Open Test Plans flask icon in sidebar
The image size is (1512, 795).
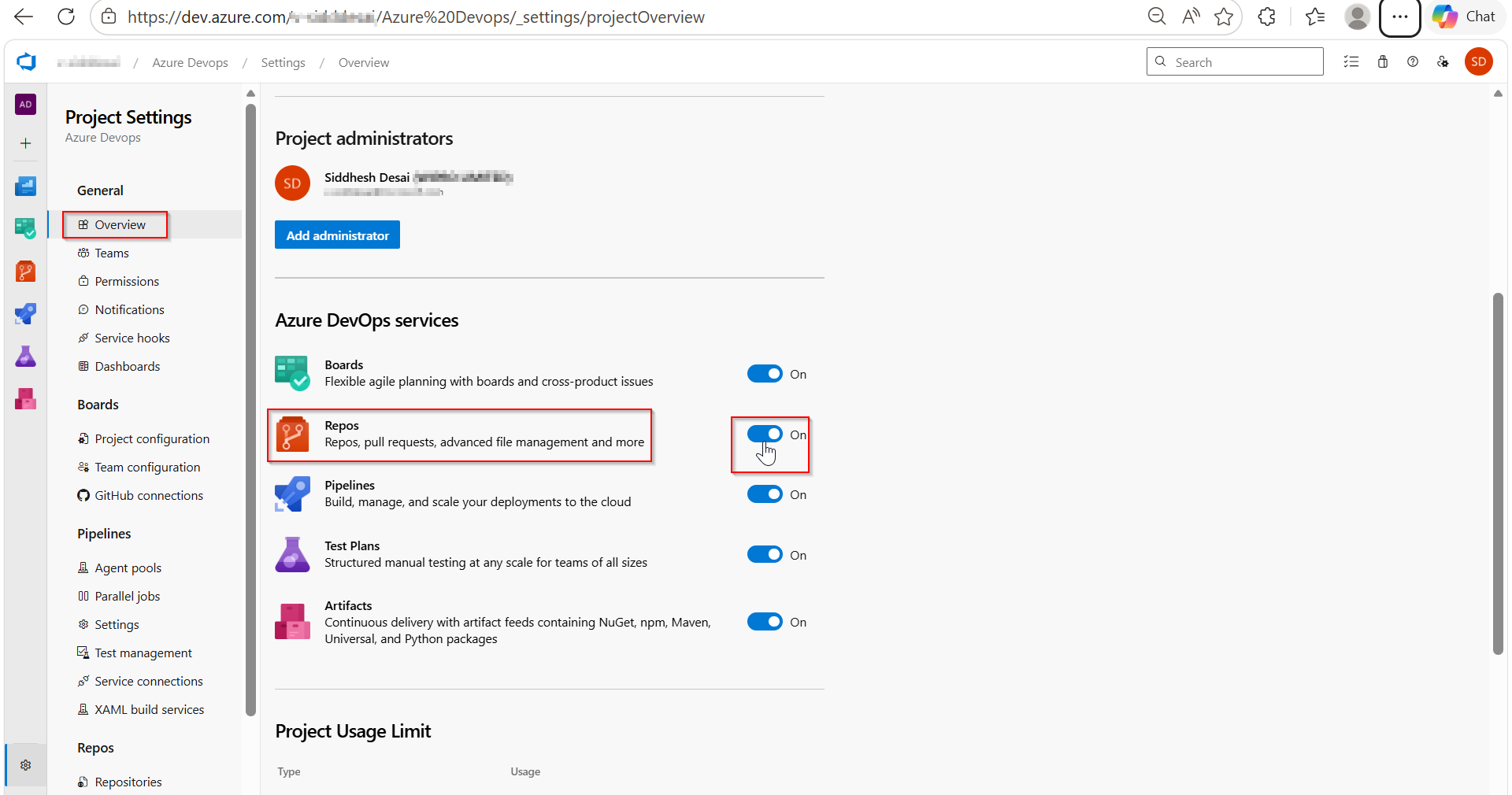coord(25,357)
